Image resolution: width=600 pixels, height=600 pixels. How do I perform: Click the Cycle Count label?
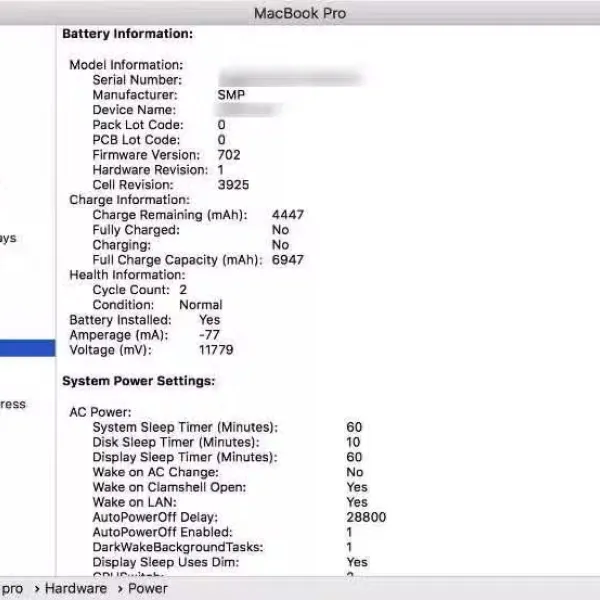(x=131, y=290)
